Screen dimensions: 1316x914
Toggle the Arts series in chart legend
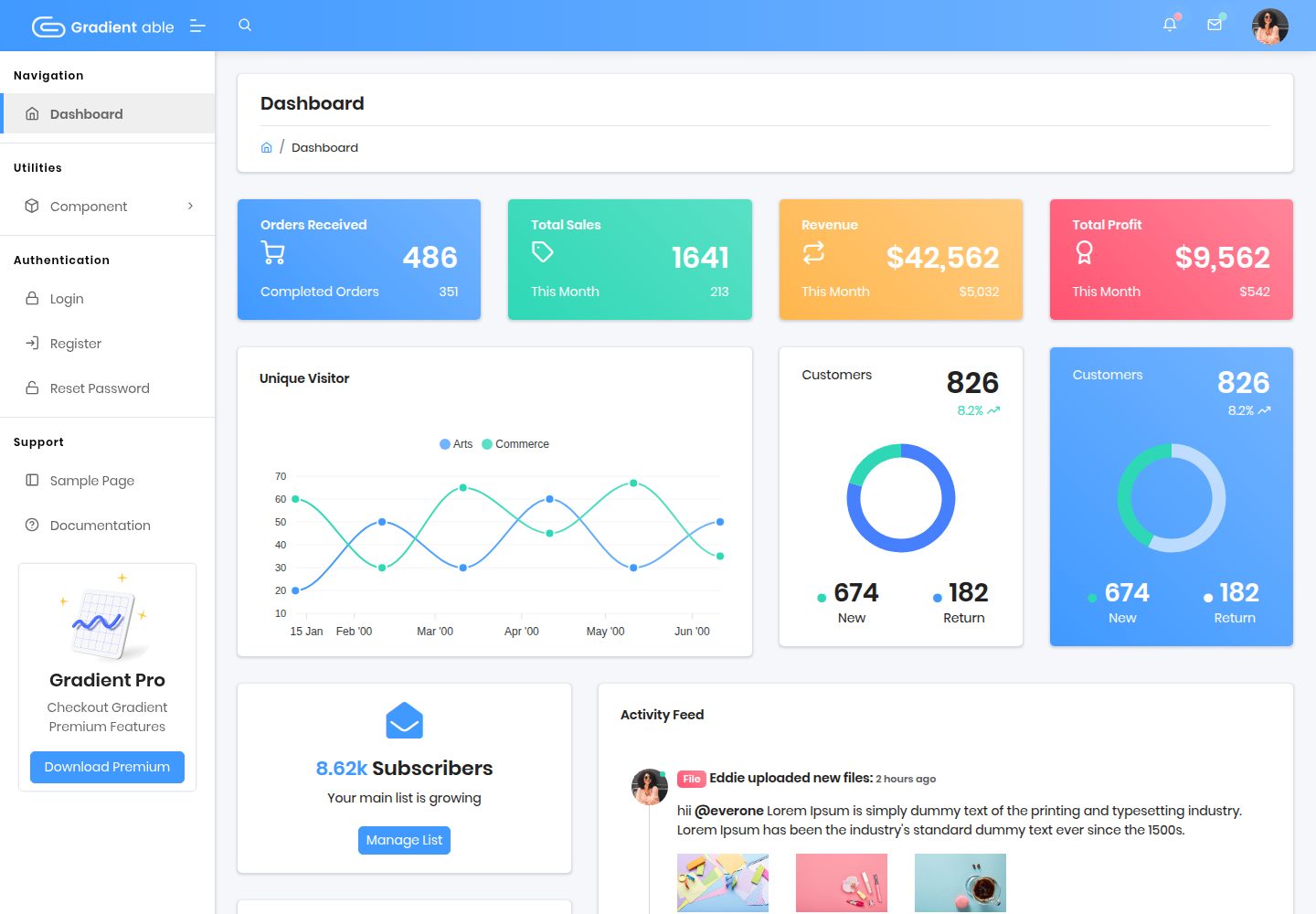pos(456,444)
